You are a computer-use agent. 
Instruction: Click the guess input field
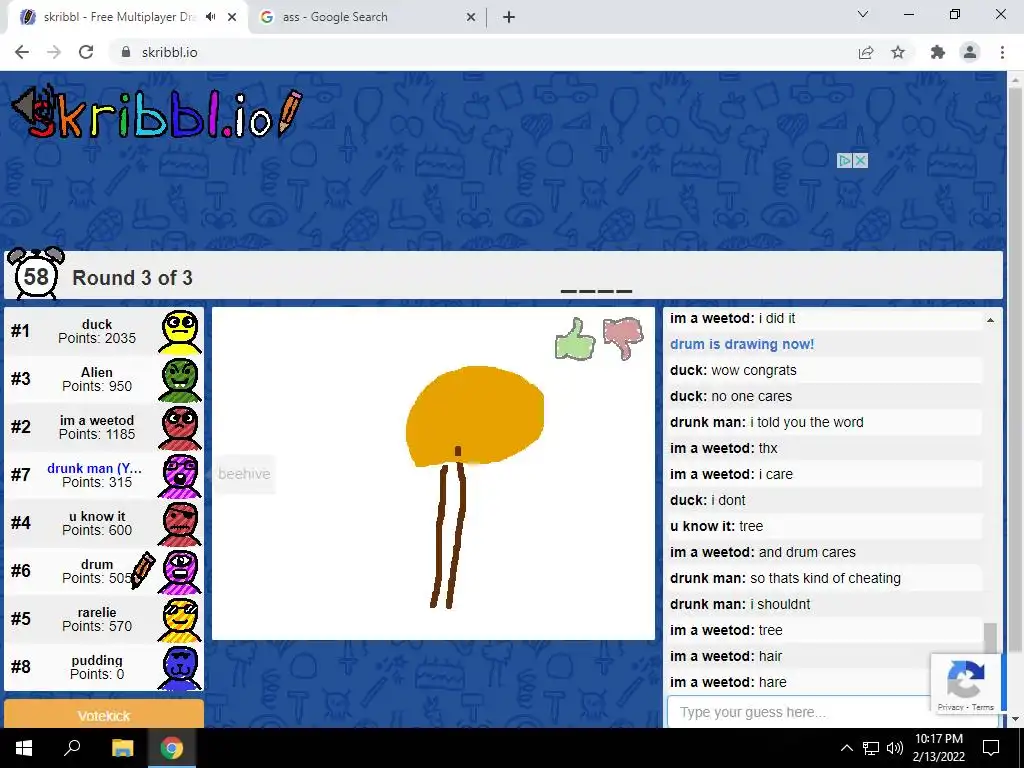point(798,712)
